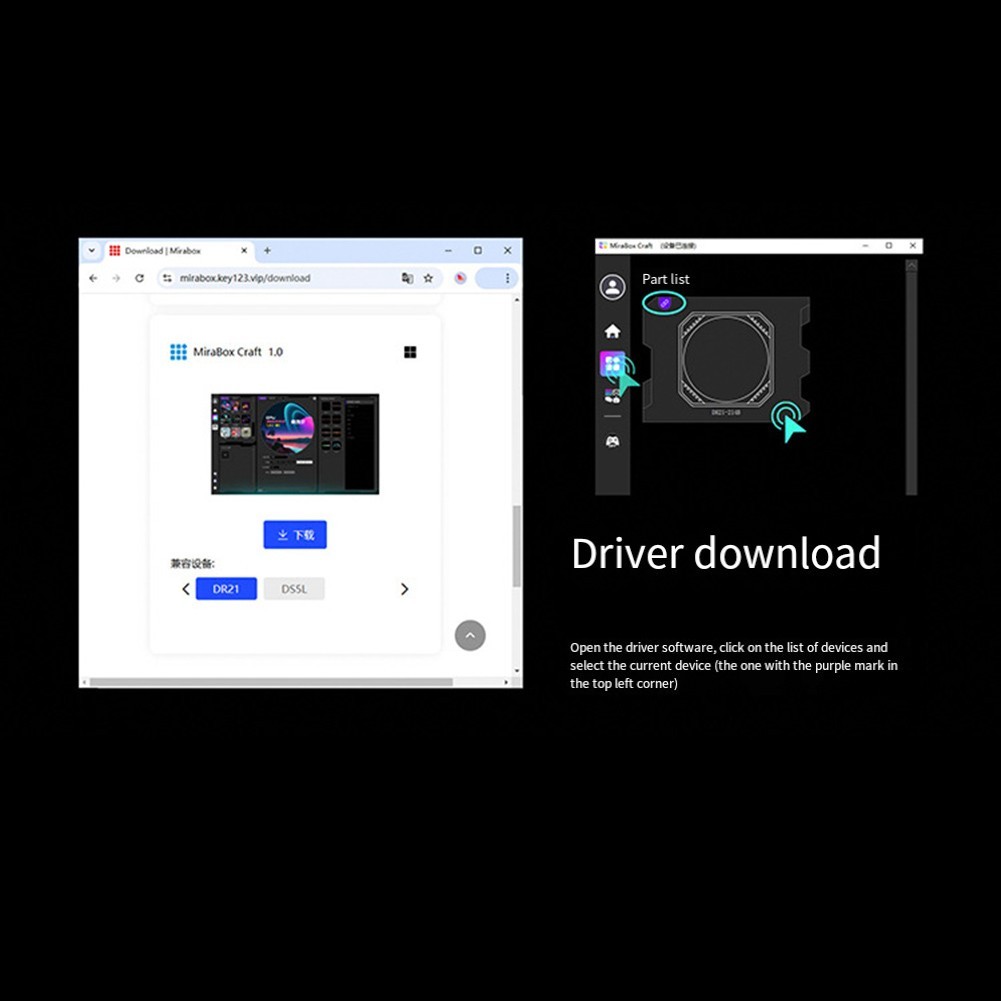Bookmark this page with the star icon
Screen dimensions: 1001x1001
tap(428, 278)
